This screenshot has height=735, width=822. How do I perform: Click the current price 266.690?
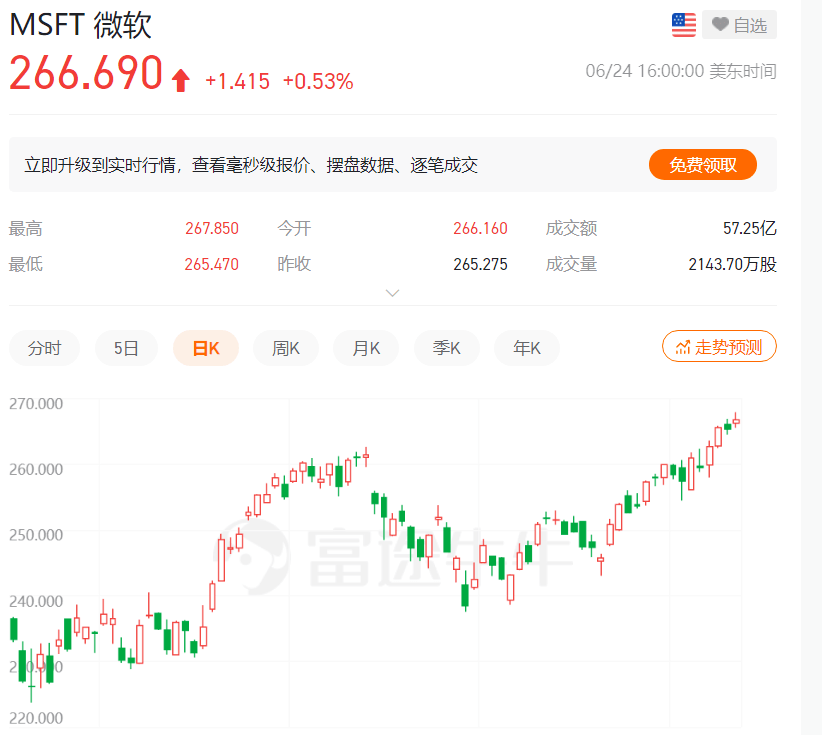point(86,73)
